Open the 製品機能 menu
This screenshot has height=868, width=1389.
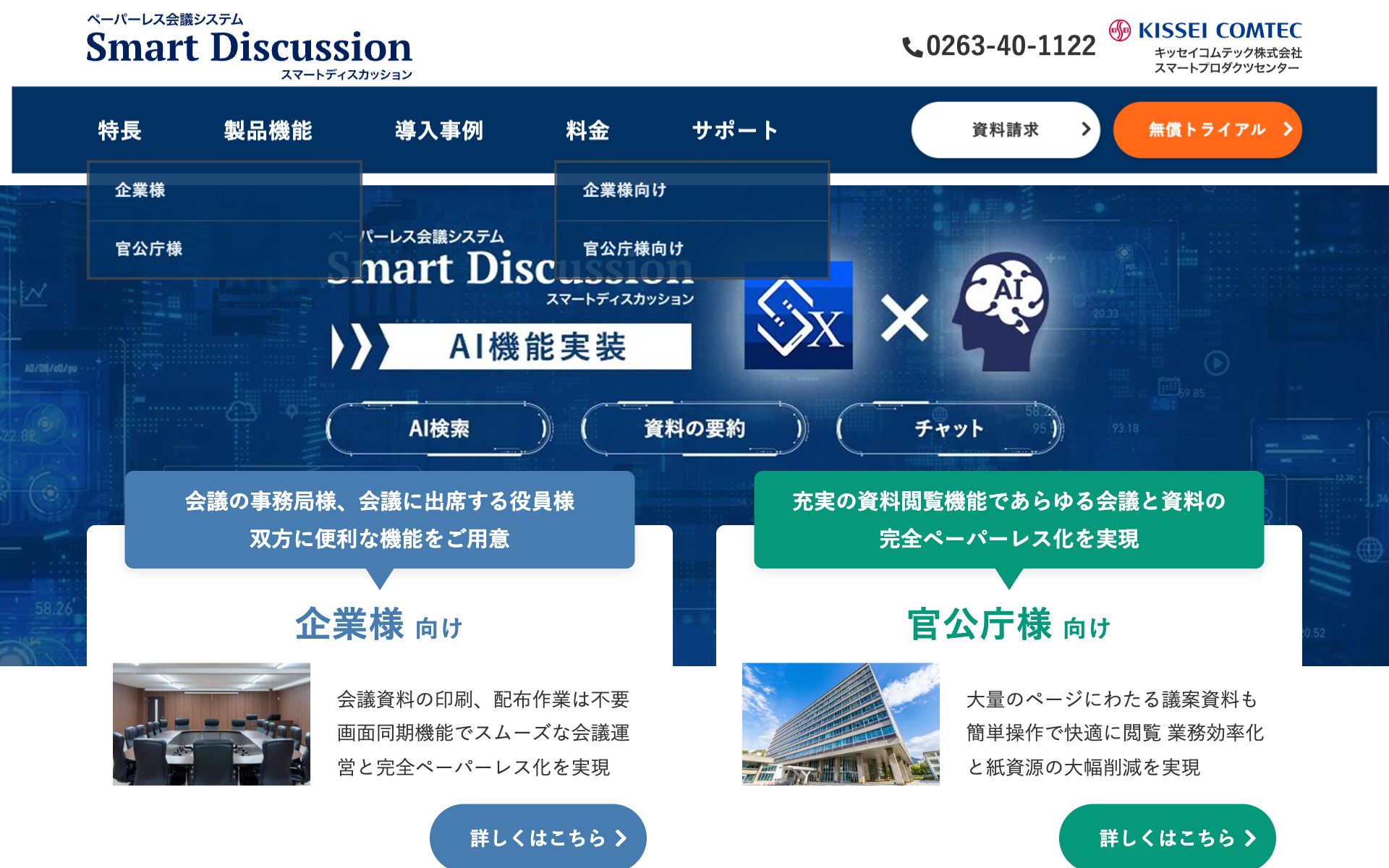point(268,130)
